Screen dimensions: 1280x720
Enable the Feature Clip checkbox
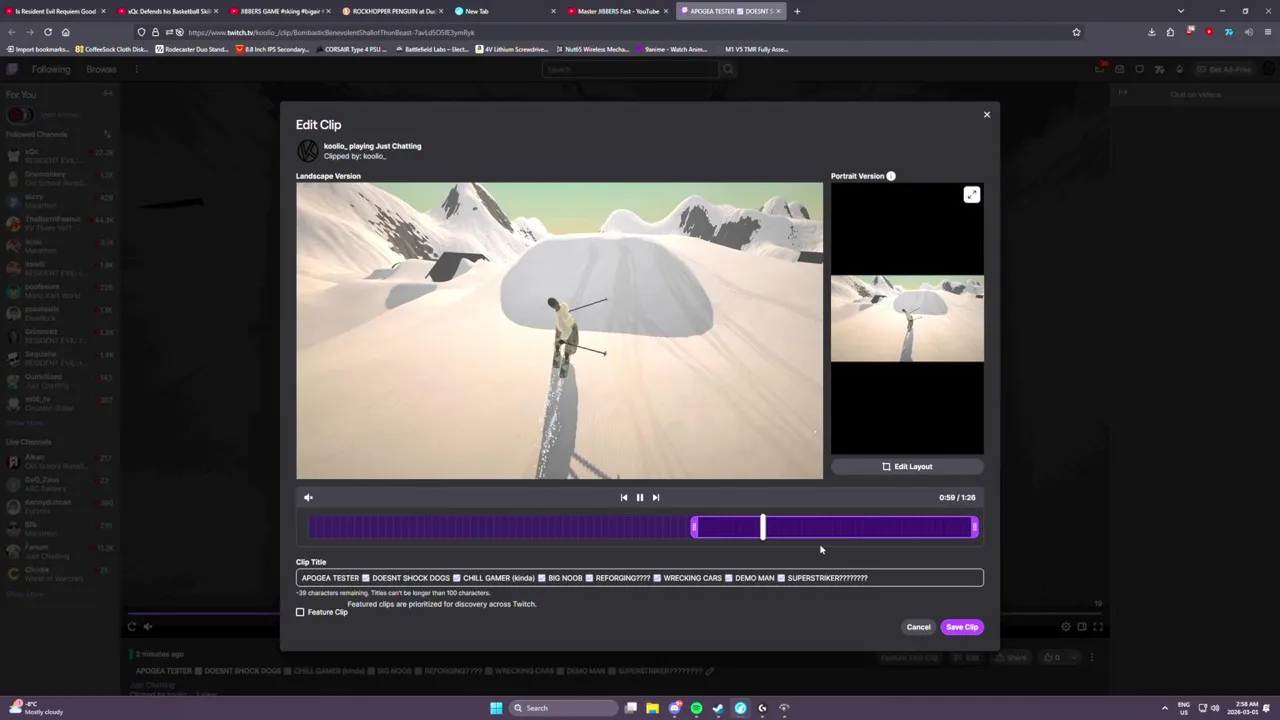300,612
